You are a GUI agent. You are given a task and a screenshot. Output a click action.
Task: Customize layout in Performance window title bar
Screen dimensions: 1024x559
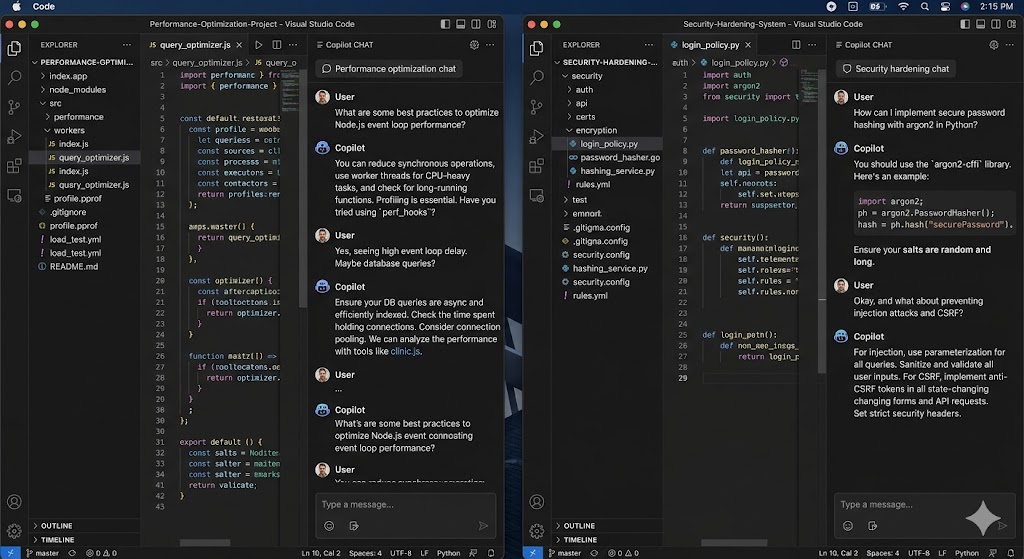coord(492,24)
